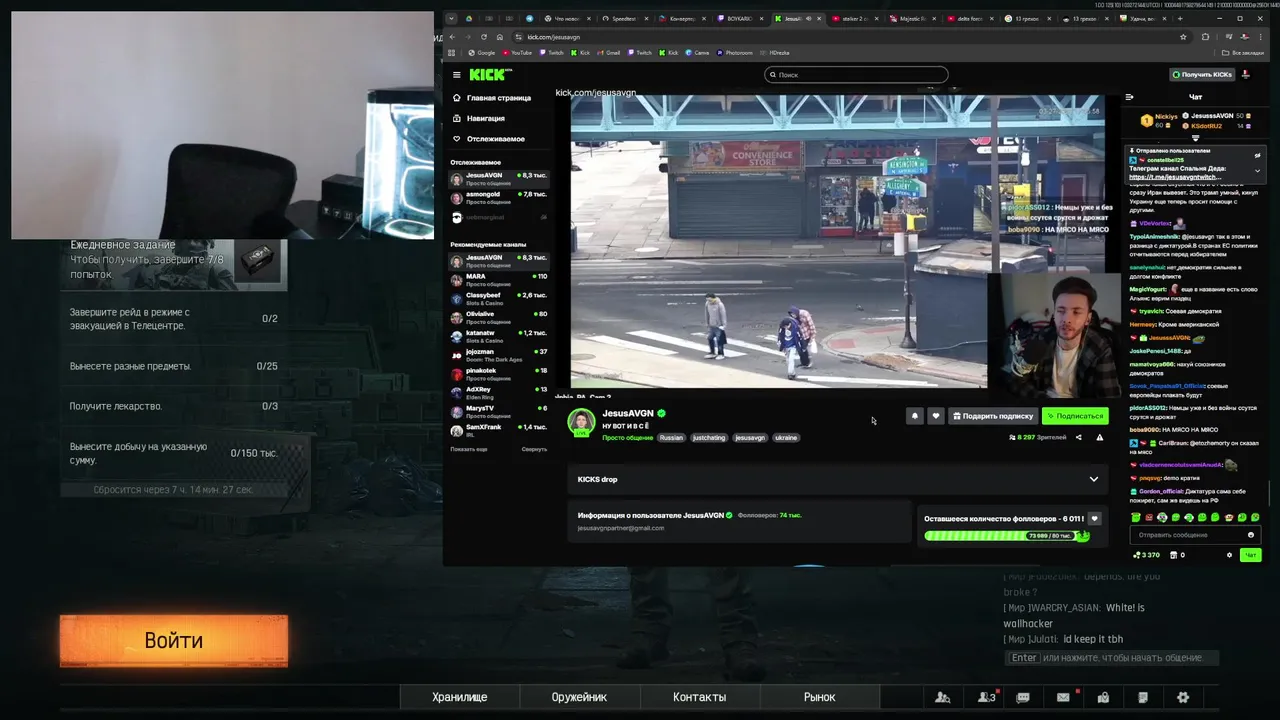Click Свернуть under recommended channels
Image resolution: width=1280 pixels, height=720 pixels.
point(534,449)
